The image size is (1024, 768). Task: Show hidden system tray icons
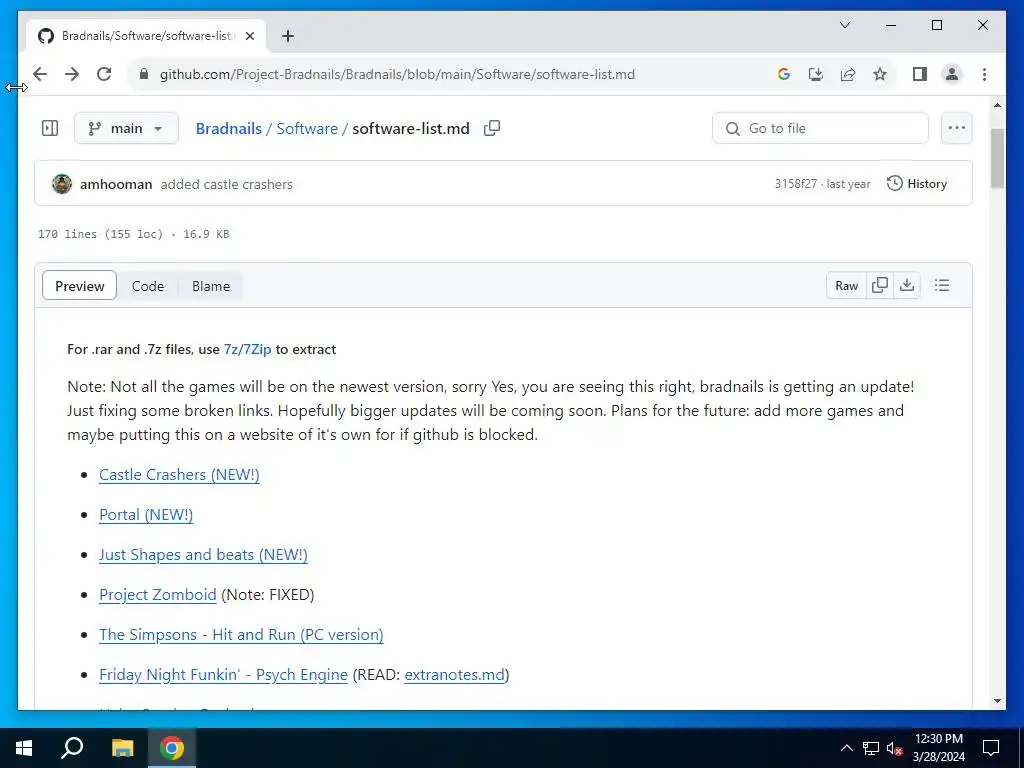point(846,748)
